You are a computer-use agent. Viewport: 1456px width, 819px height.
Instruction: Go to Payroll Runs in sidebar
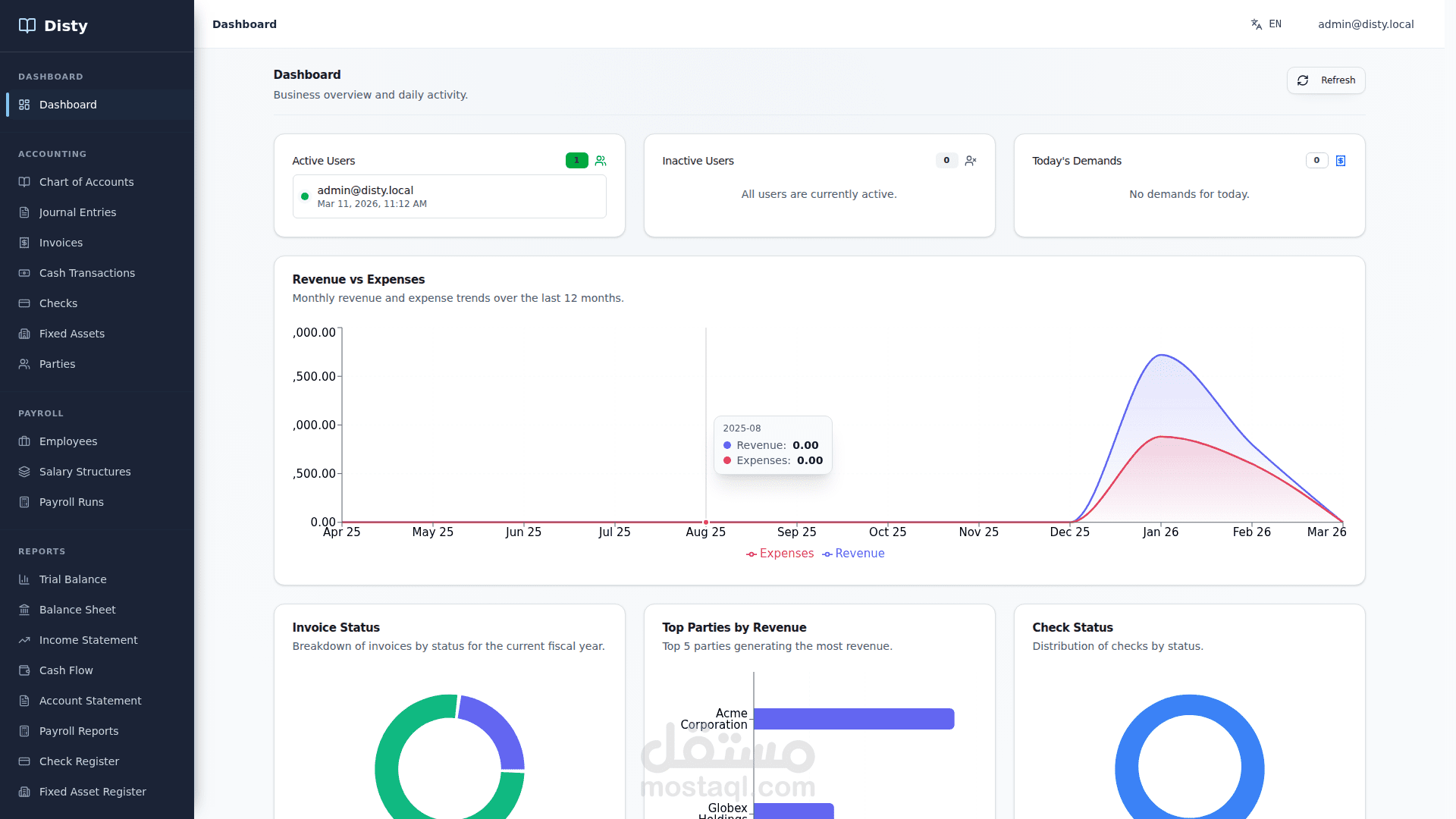click(71, 502)
